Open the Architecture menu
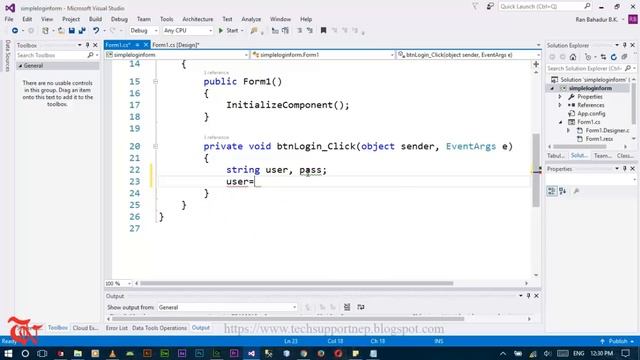This screenshot has width=640, height=360. tap(198, 19)
